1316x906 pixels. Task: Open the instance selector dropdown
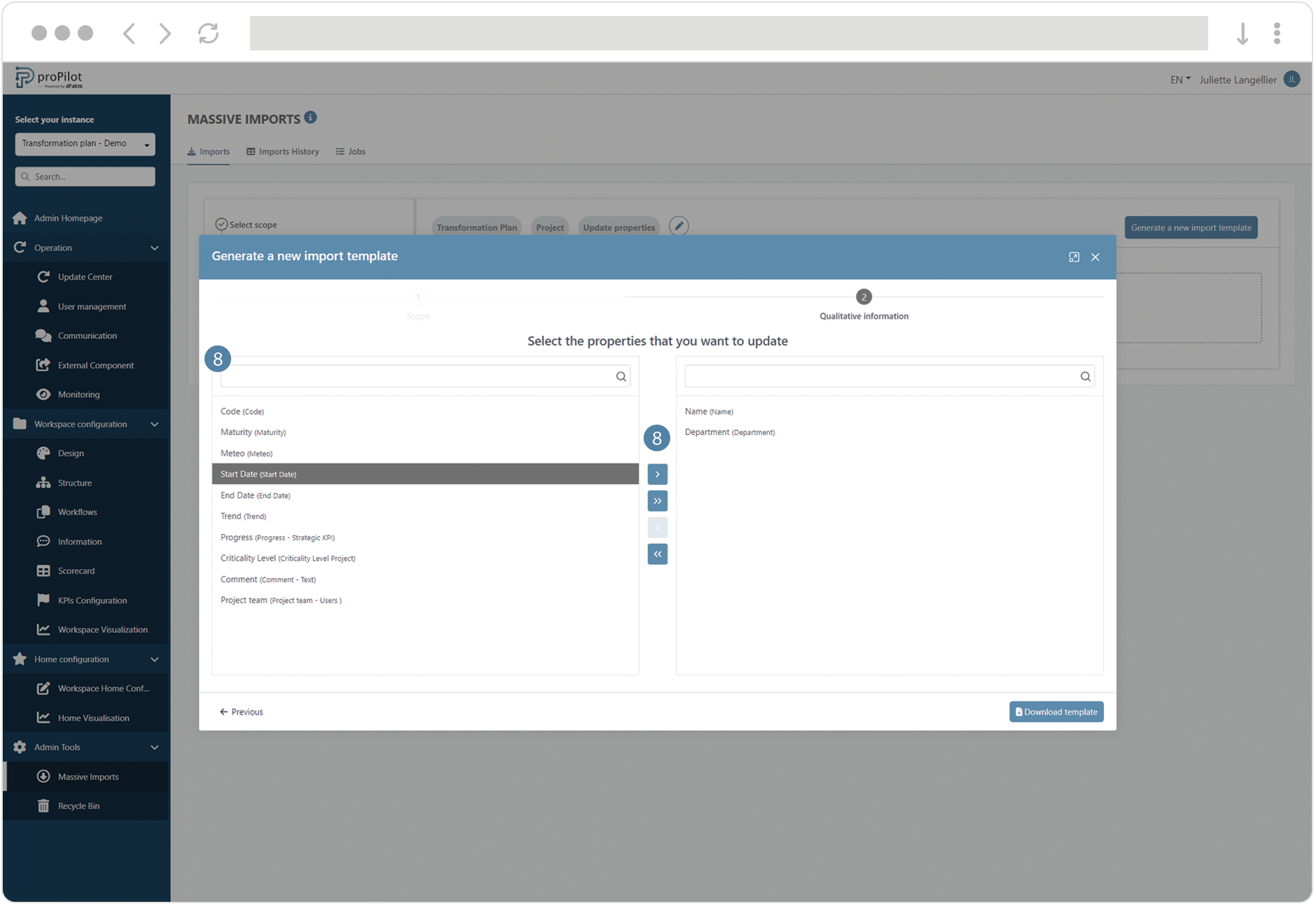pos(85,144)
